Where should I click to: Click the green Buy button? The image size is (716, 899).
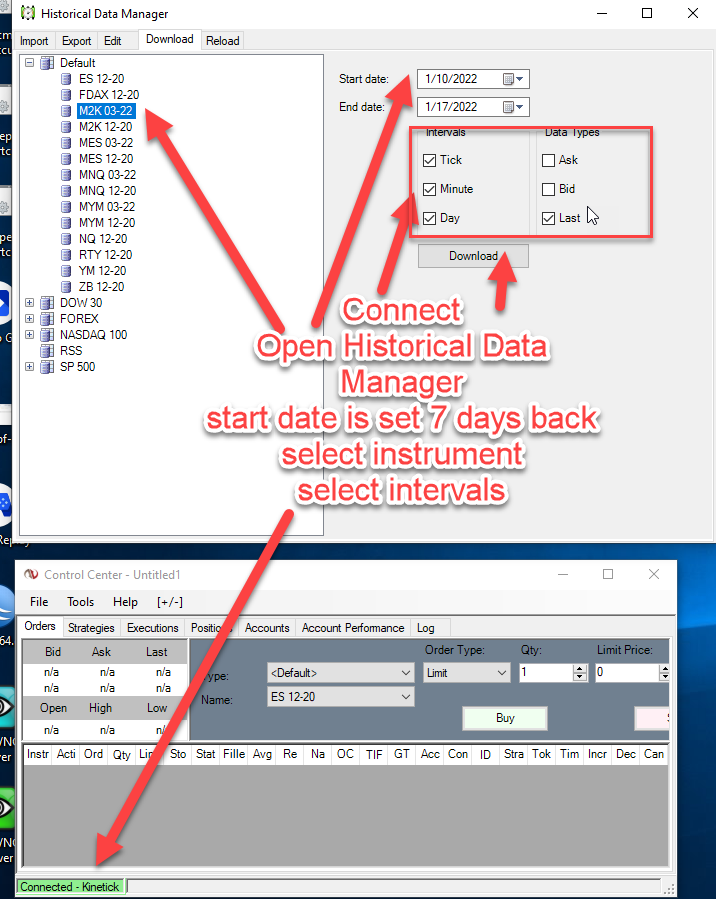pos(505,718)
